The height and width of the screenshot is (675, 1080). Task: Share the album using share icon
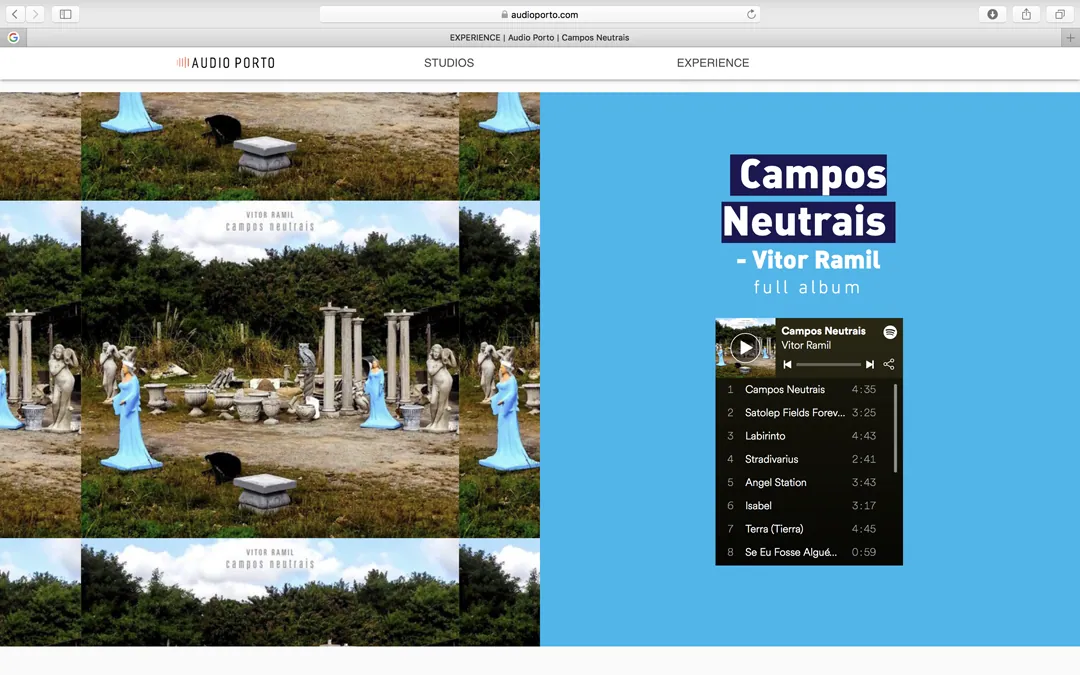pyautogui.click(x=889, y=364)
